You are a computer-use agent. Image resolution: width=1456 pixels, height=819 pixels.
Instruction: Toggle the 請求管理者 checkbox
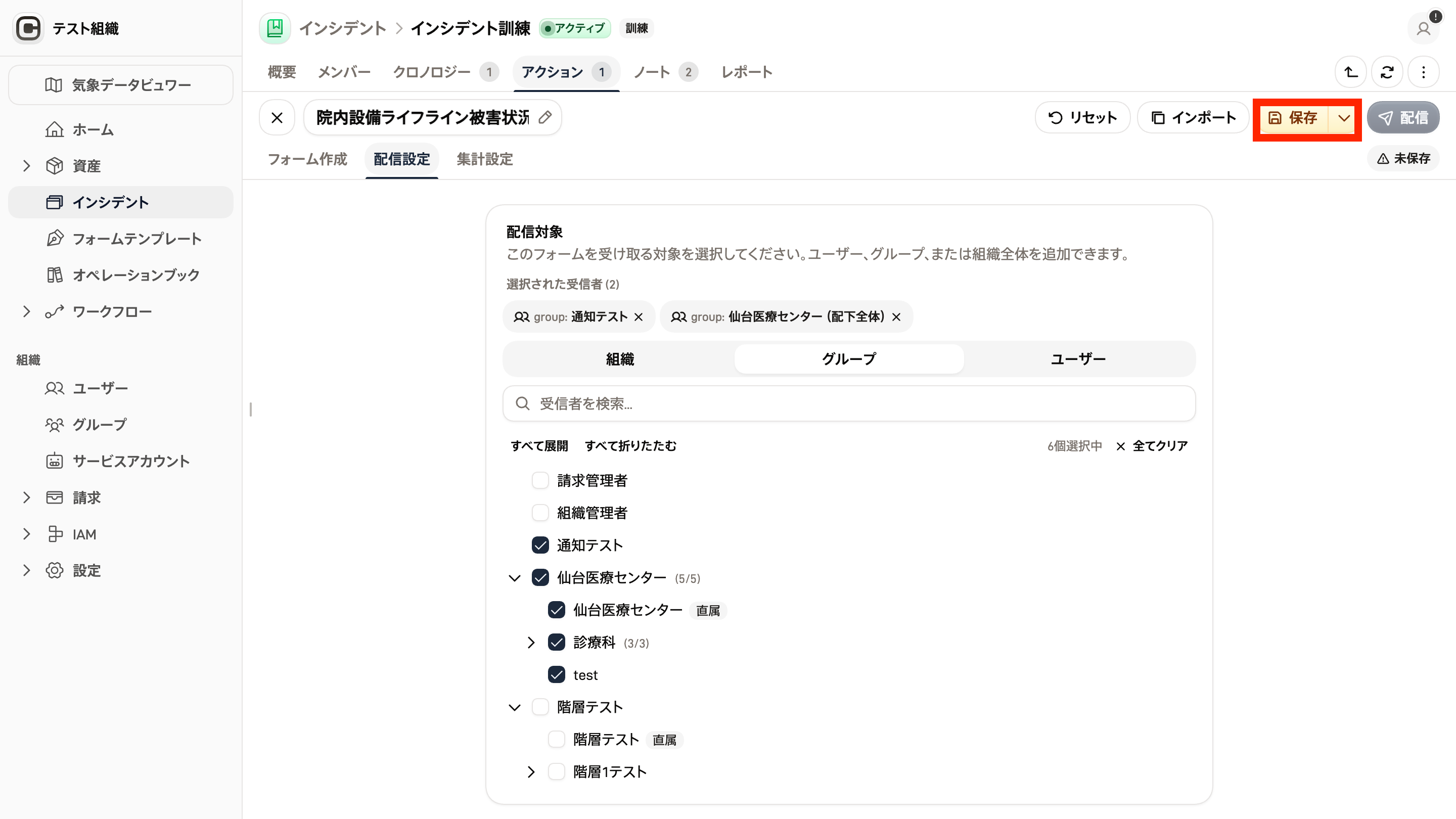click(540, 480)
